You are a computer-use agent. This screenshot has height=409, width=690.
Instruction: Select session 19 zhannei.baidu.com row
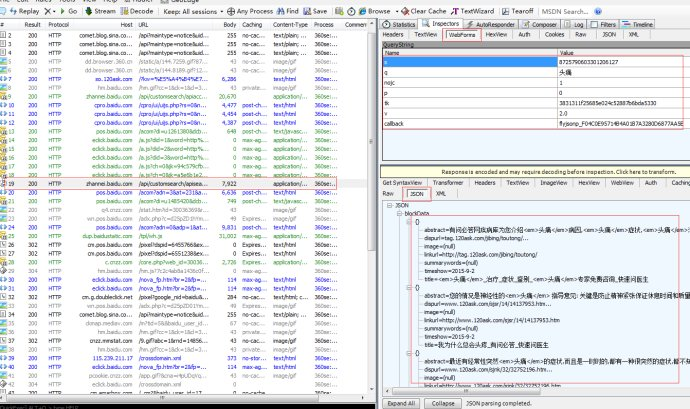(x=169, y=184)
